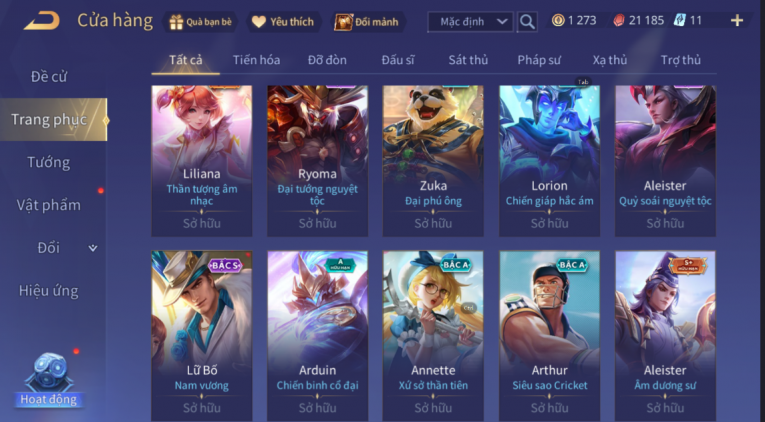Click the plus icon to add currency
765x422 pixels.
click(x=737, y=20)
